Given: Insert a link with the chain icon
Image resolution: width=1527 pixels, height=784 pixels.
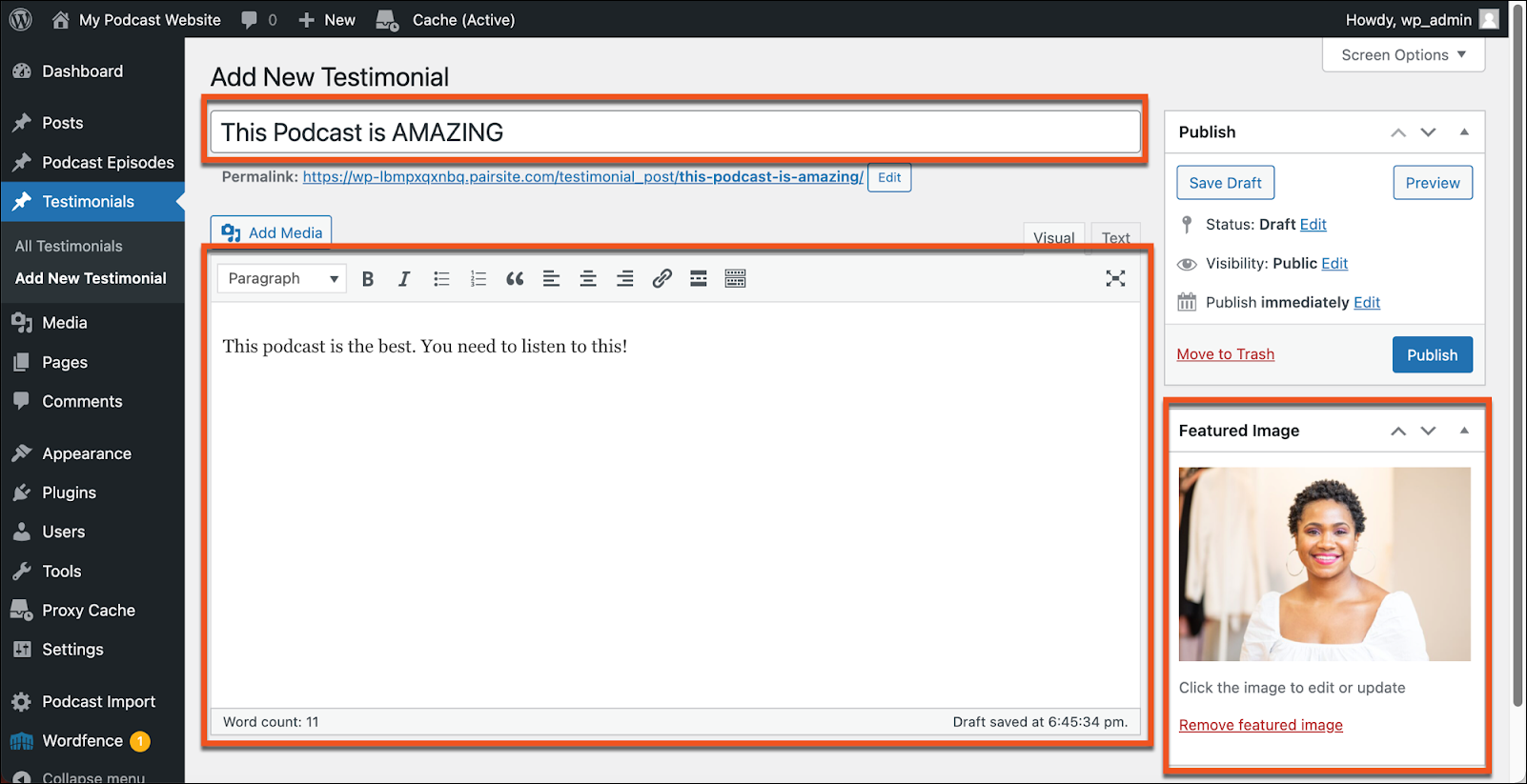Looking at the screenshot, I should [662, 279].
